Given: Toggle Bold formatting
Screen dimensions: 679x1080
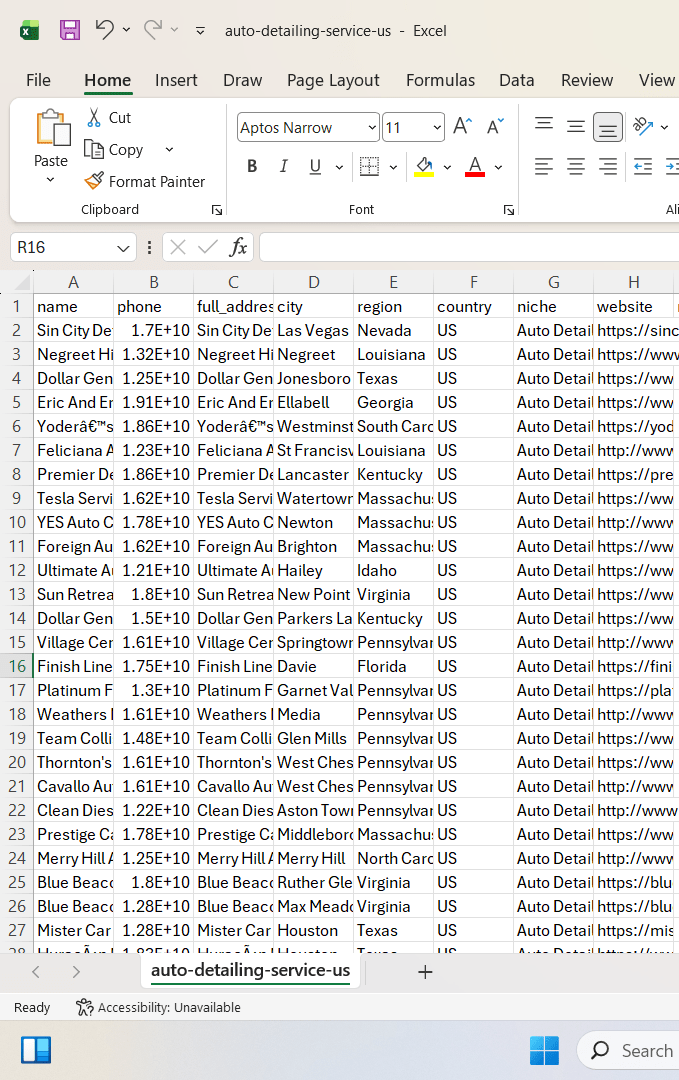Looking at the screenshot, I should 252,166.
